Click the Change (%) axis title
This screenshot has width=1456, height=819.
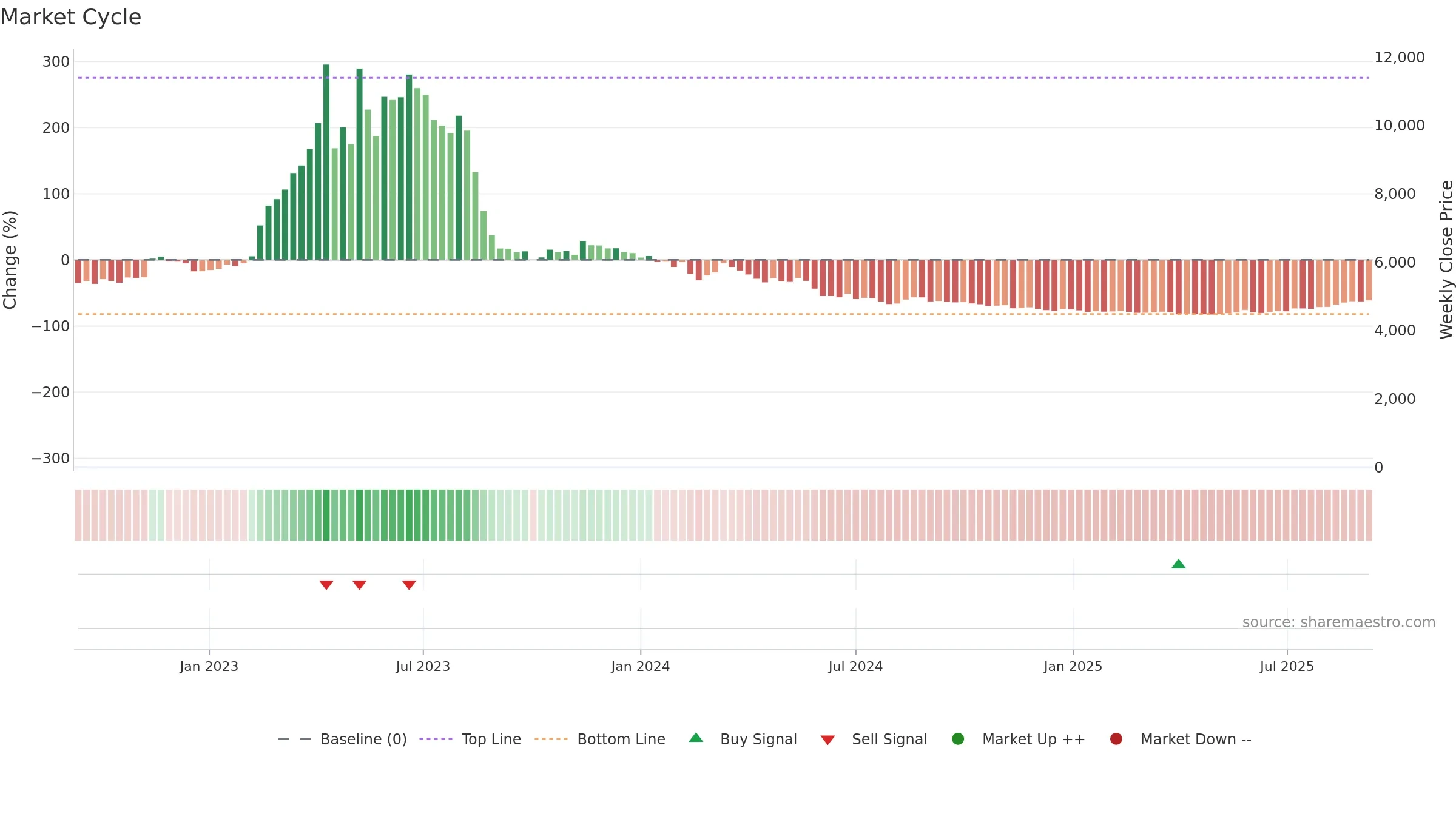coord(10,260)
